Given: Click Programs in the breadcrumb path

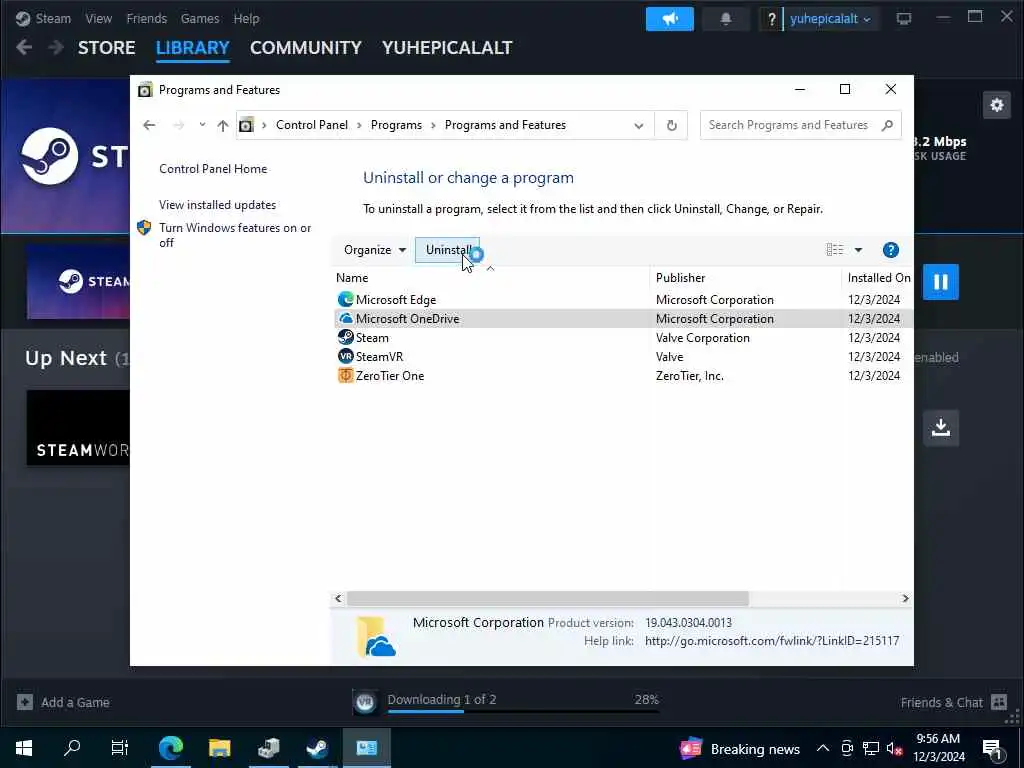Looking at the screenshot, I should point(396,125).
